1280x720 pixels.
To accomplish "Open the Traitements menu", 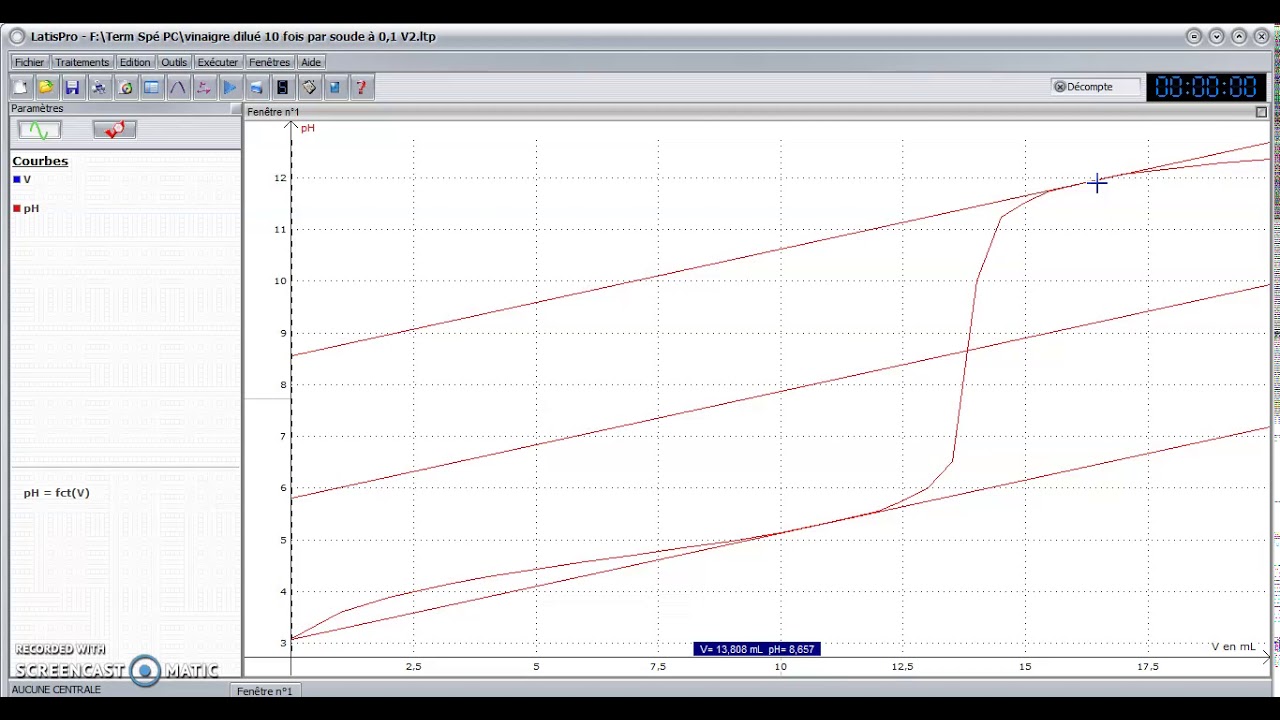I will pyautogui.click(x=82, y=62).
